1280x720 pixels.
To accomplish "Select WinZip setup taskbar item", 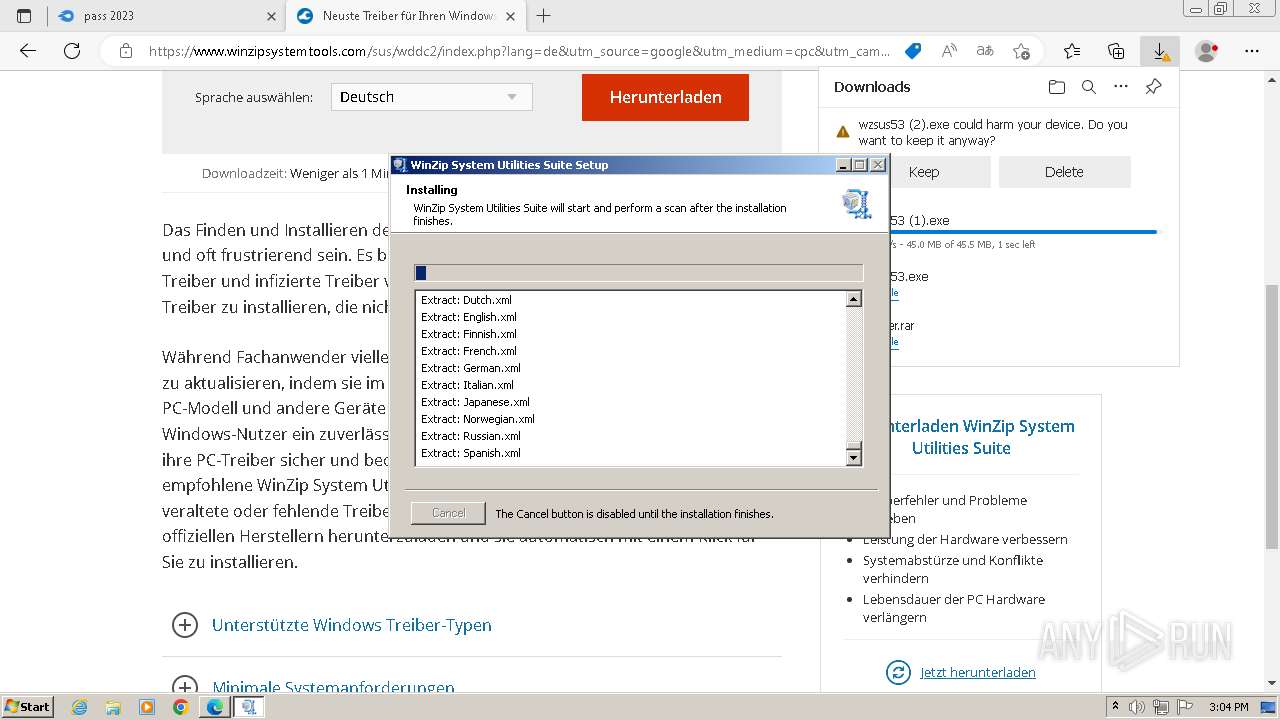I will pyautogui.click(x=249, y=707).
